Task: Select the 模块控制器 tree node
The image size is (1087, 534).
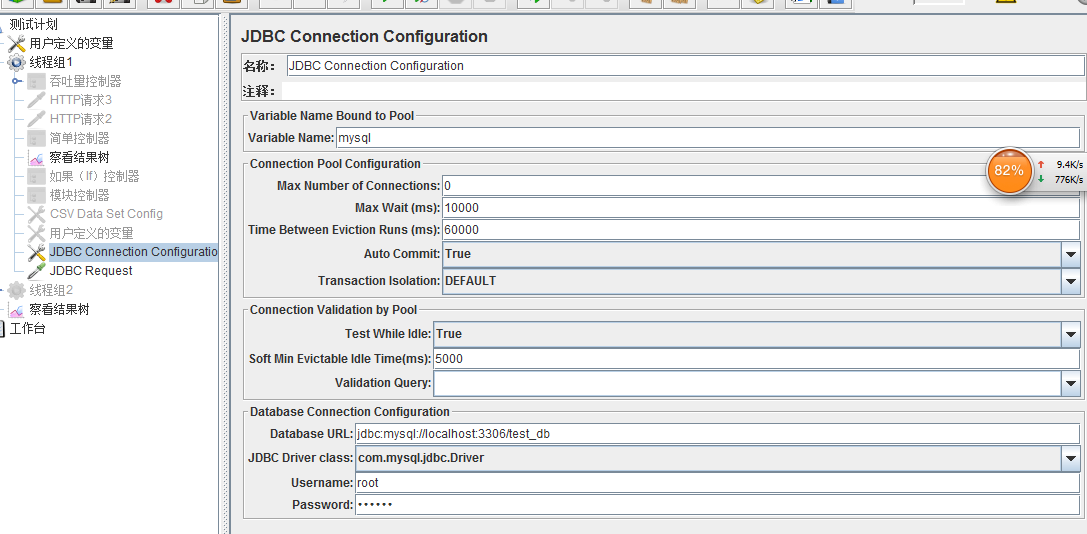Action: (x=79, y=195)
